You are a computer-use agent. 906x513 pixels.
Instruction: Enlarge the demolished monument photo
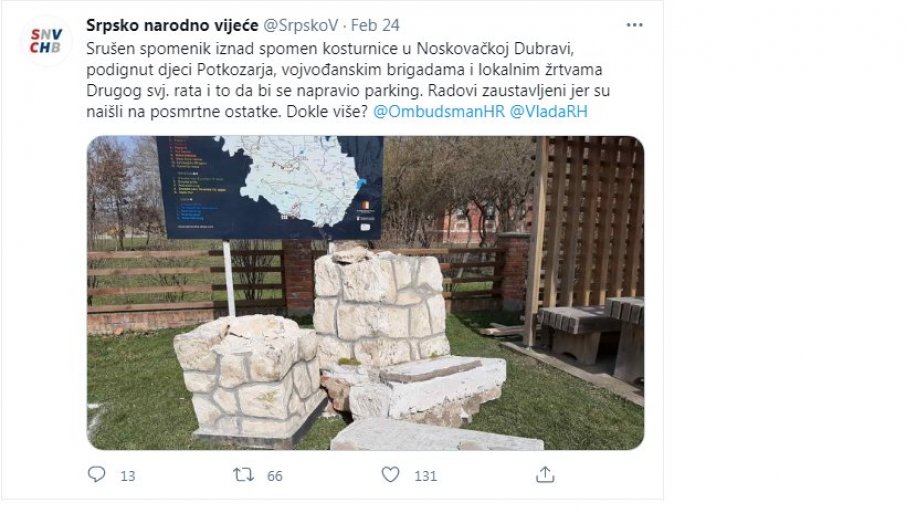click(x=365, y=293)
